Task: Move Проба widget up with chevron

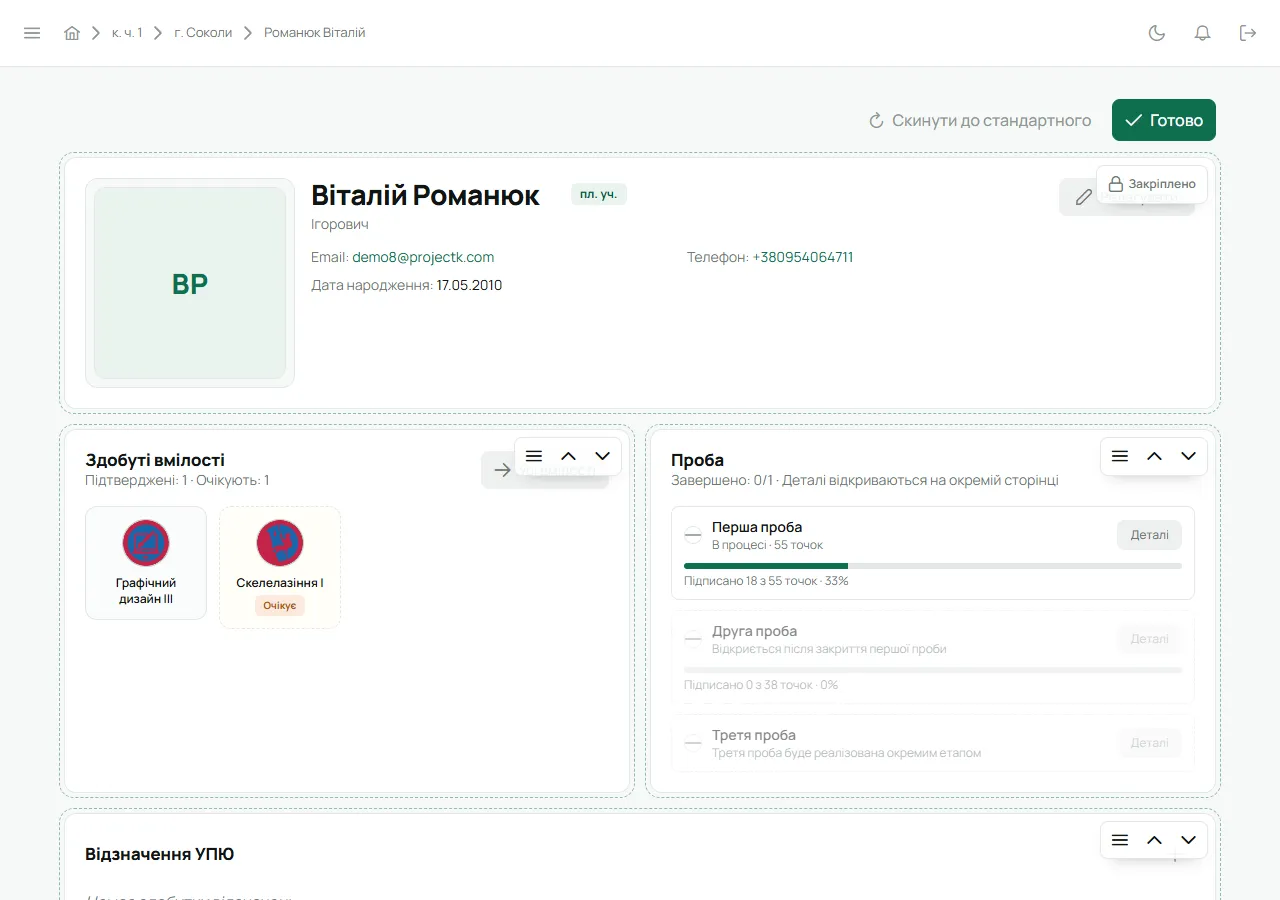Action: (1154, 456)
